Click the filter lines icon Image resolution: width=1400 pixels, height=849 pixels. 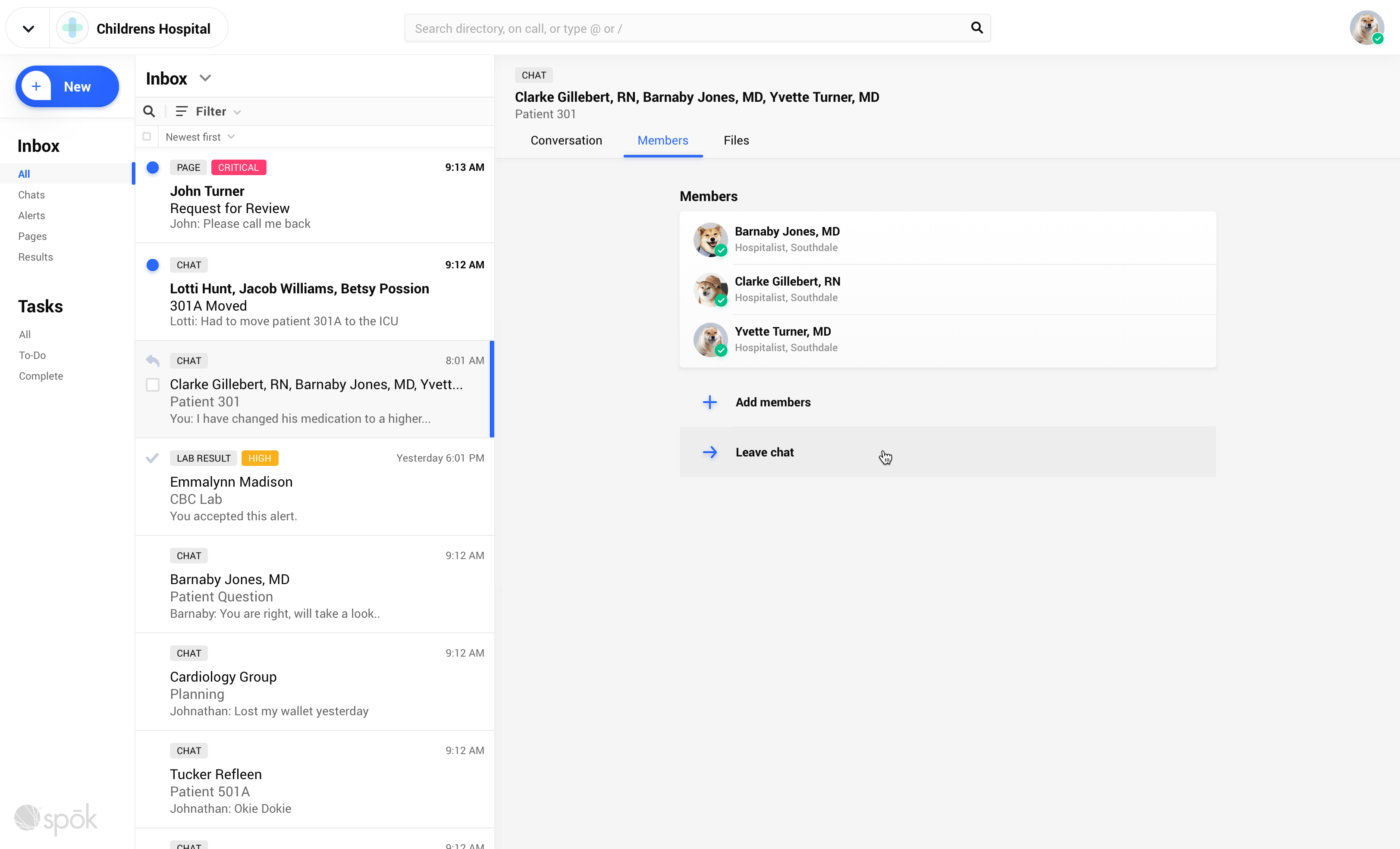(x=181, y=111)
